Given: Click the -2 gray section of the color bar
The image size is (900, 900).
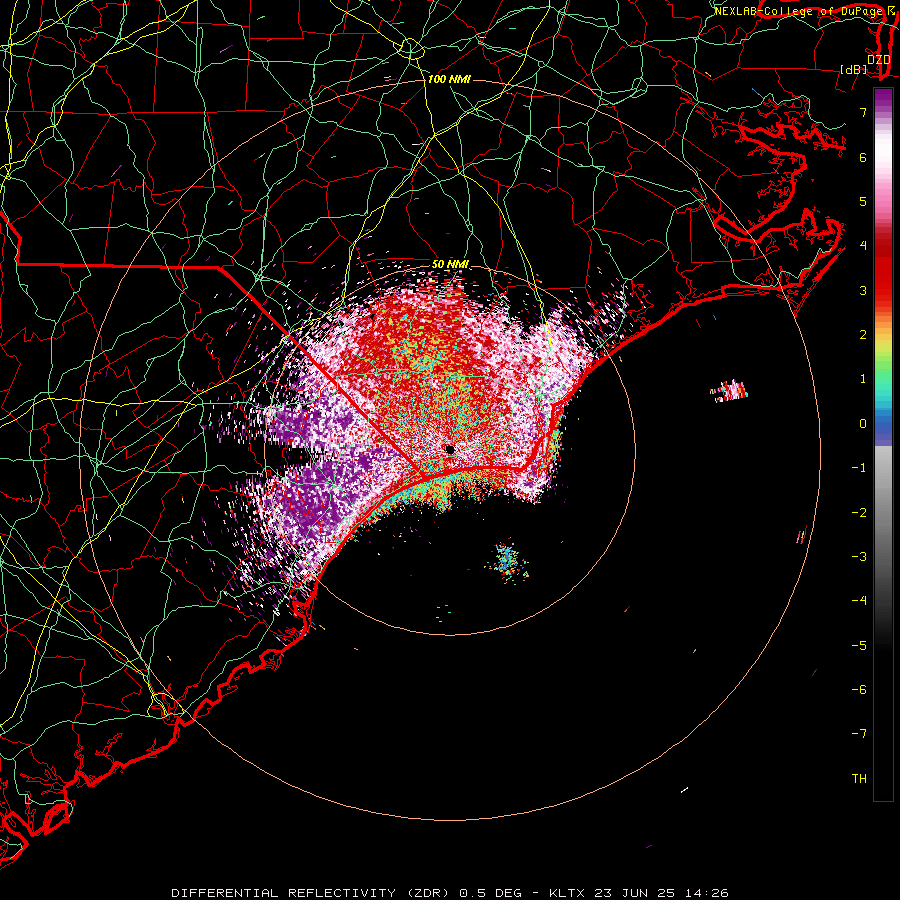Looking at the screenshot, I should (883, 512).
